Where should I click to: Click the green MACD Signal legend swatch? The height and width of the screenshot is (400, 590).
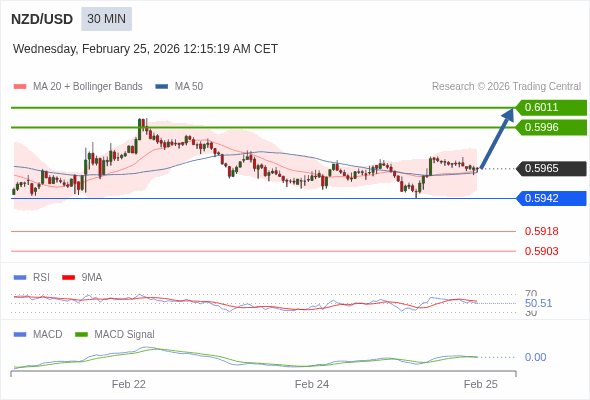coord(81,335)
